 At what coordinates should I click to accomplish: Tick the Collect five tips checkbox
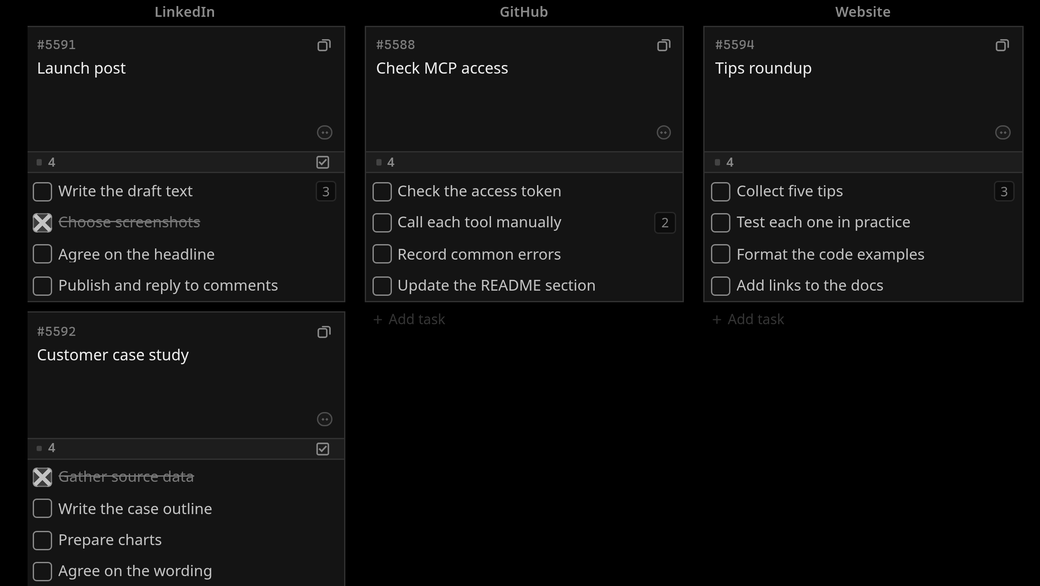720,192
